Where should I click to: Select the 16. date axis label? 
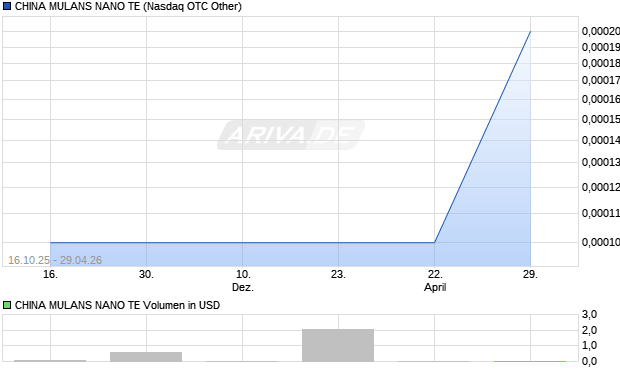click(x=50, y=274)
